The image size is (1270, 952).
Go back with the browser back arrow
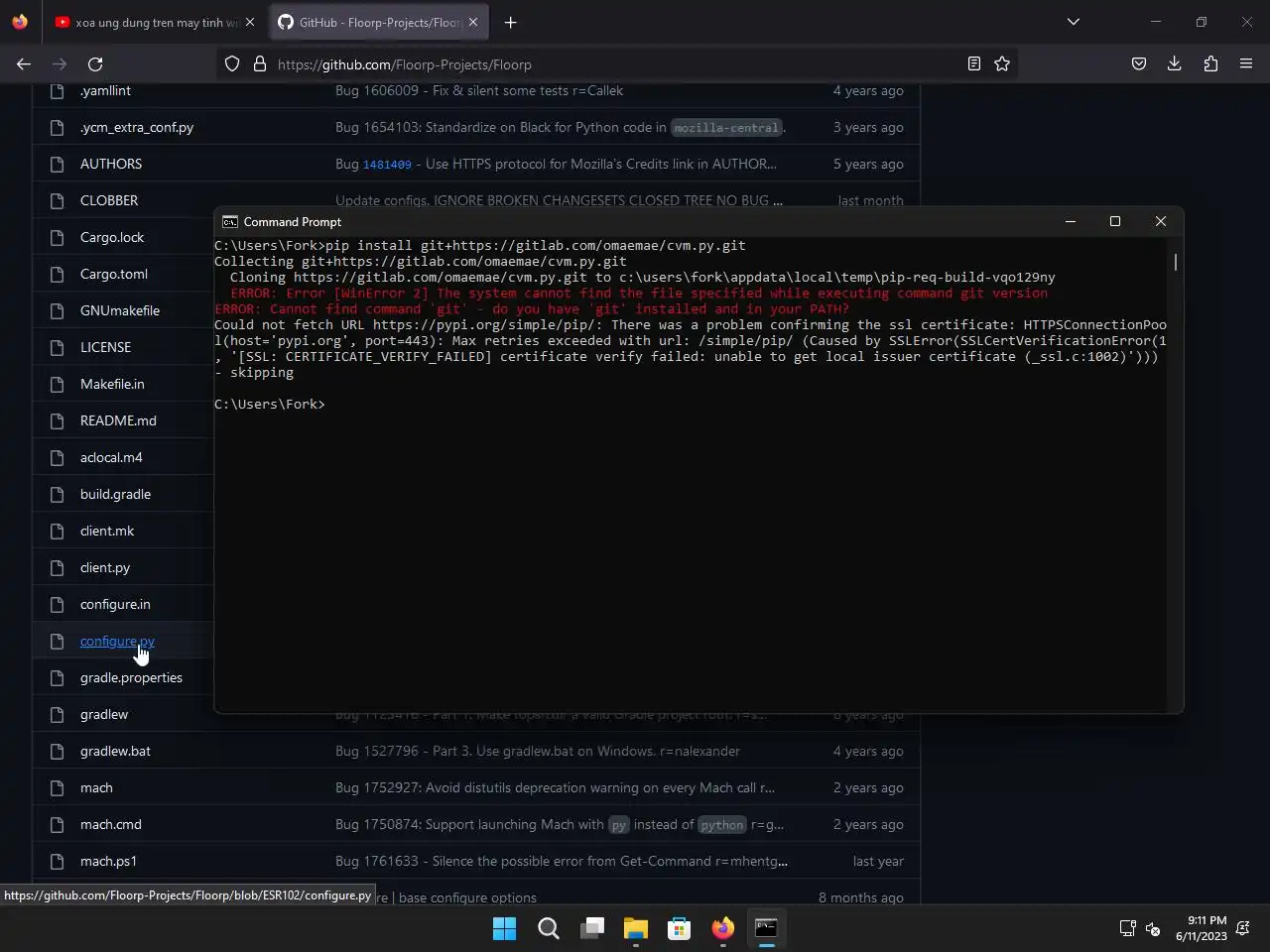[x=24, y=64]
